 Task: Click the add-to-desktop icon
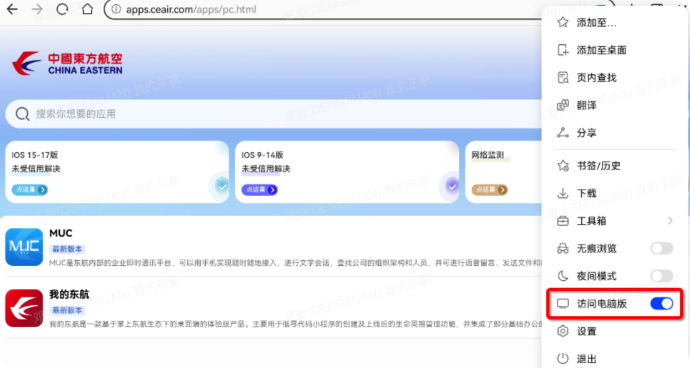click(563, 50)
